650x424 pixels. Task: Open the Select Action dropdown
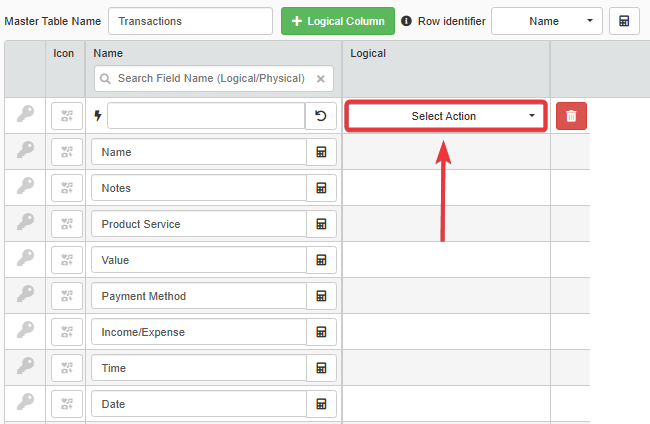446,116
